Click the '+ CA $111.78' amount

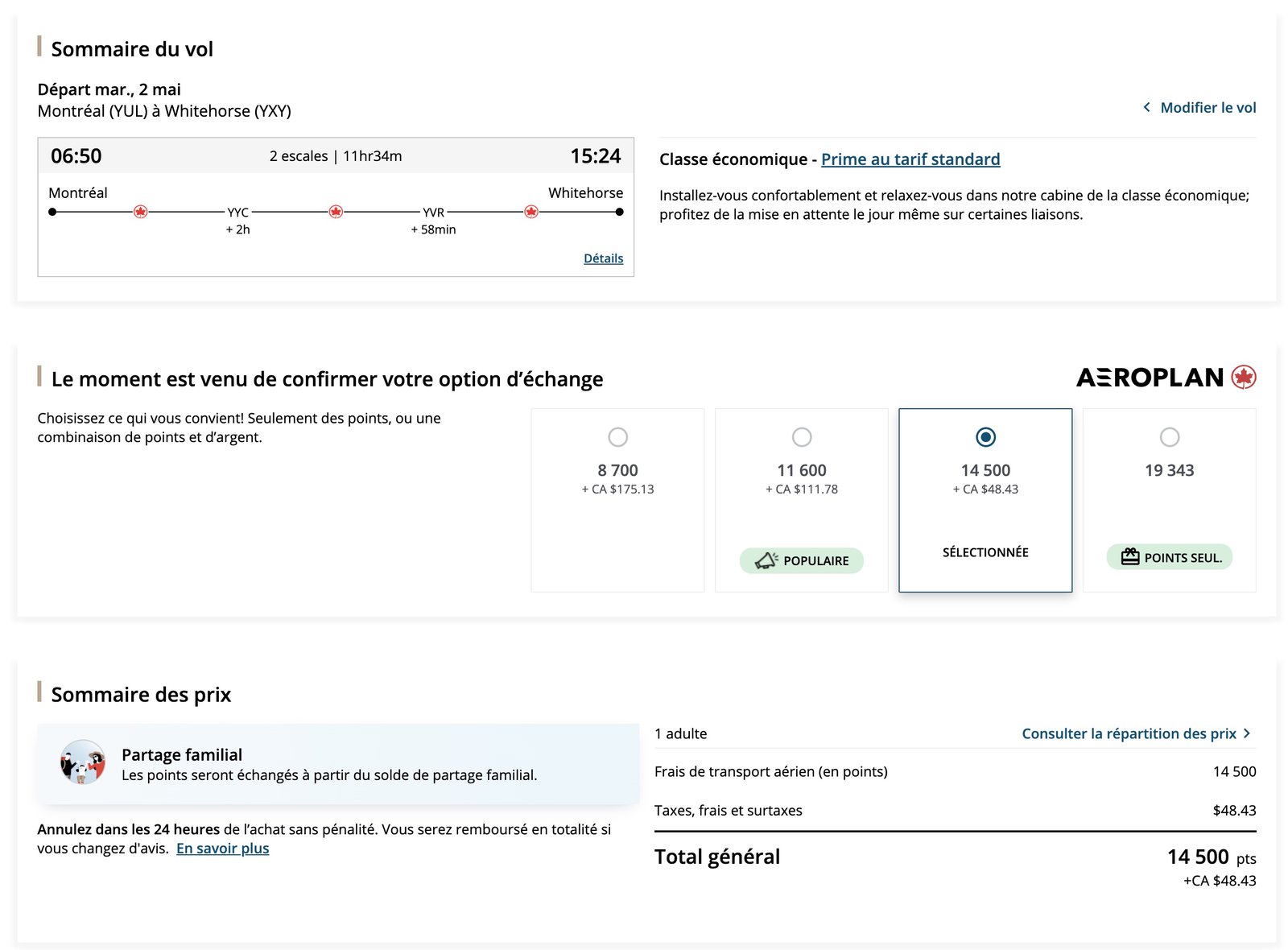point(802,489)
